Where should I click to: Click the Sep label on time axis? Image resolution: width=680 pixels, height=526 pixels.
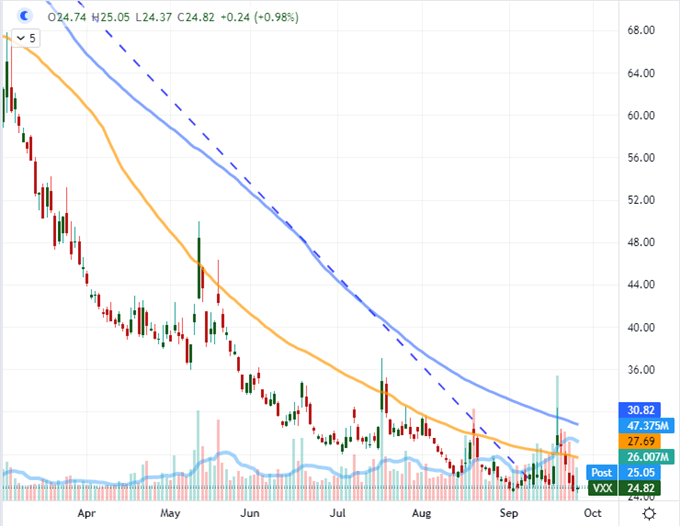(x=509, y=513)
